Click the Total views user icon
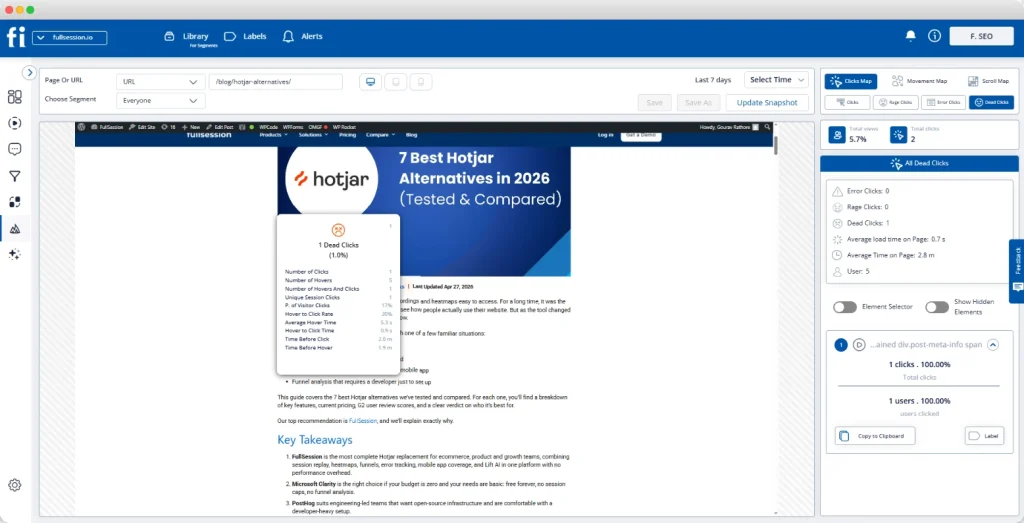Image resolution: width=1024 pixels, height=523 pixels. pos(837,135)
